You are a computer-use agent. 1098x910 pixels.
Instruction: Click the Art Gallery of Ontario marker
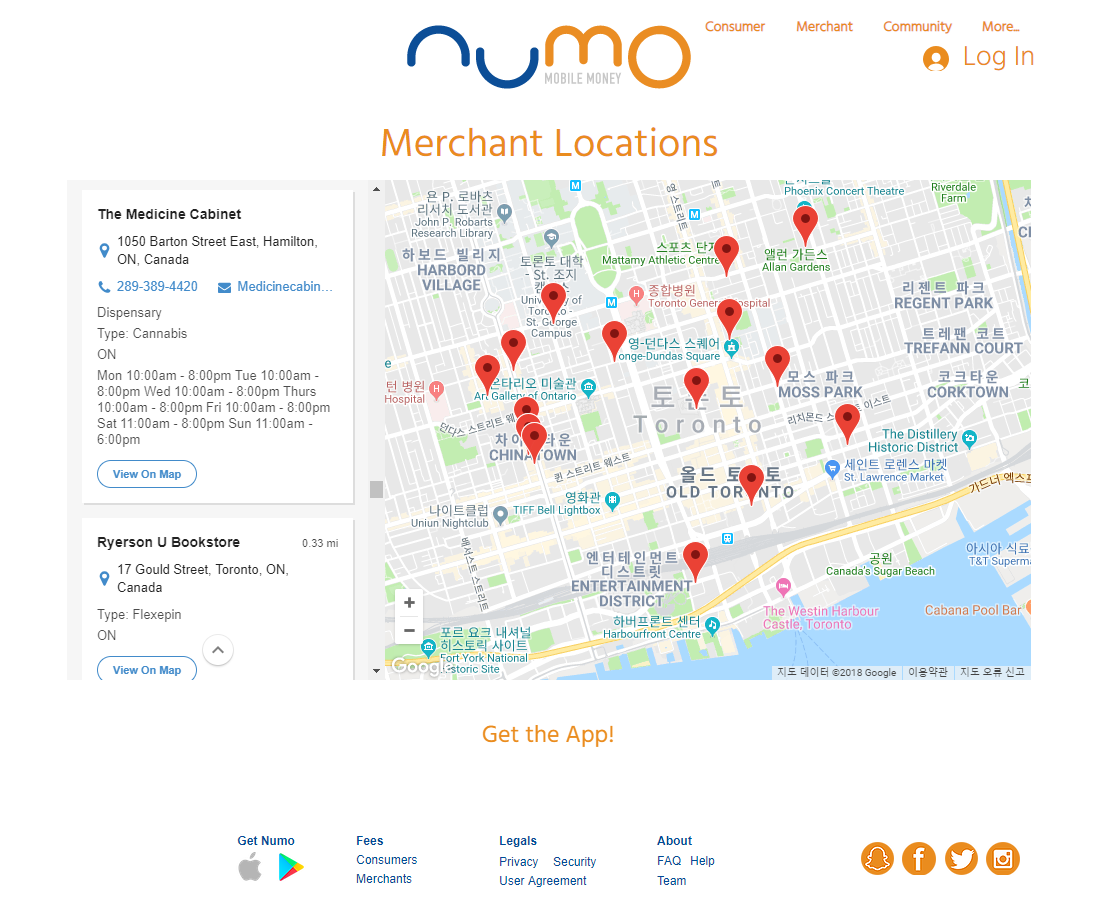click(588, 386)
